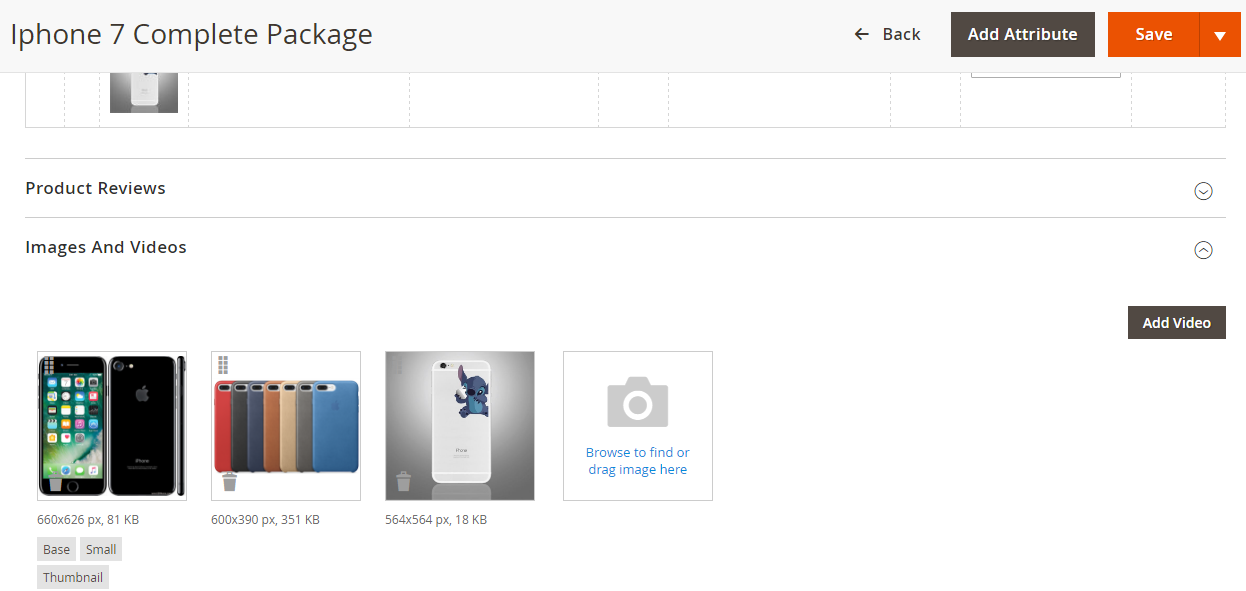Click the camera upload icon
1246x591 pixels.
[638, 402]
